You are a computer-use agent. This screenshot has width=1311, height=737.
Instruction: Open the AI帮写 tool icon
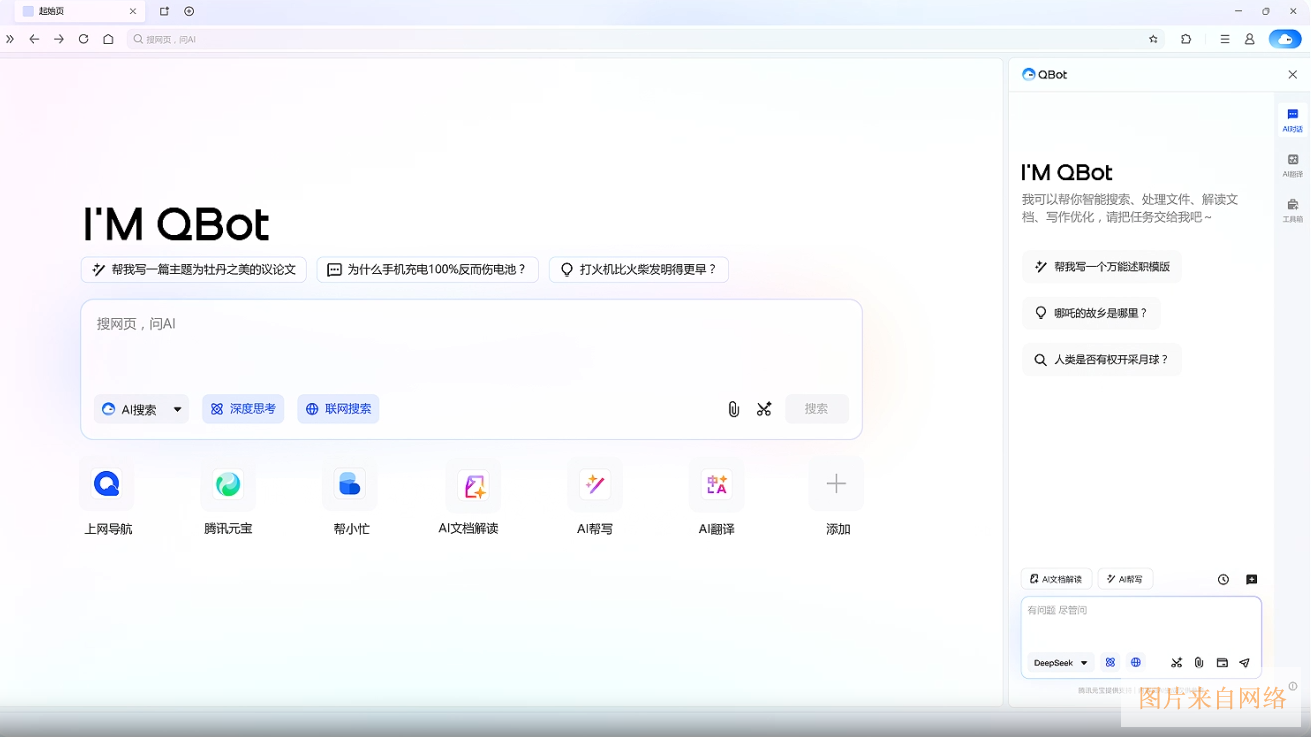click(x=594, y=484)
